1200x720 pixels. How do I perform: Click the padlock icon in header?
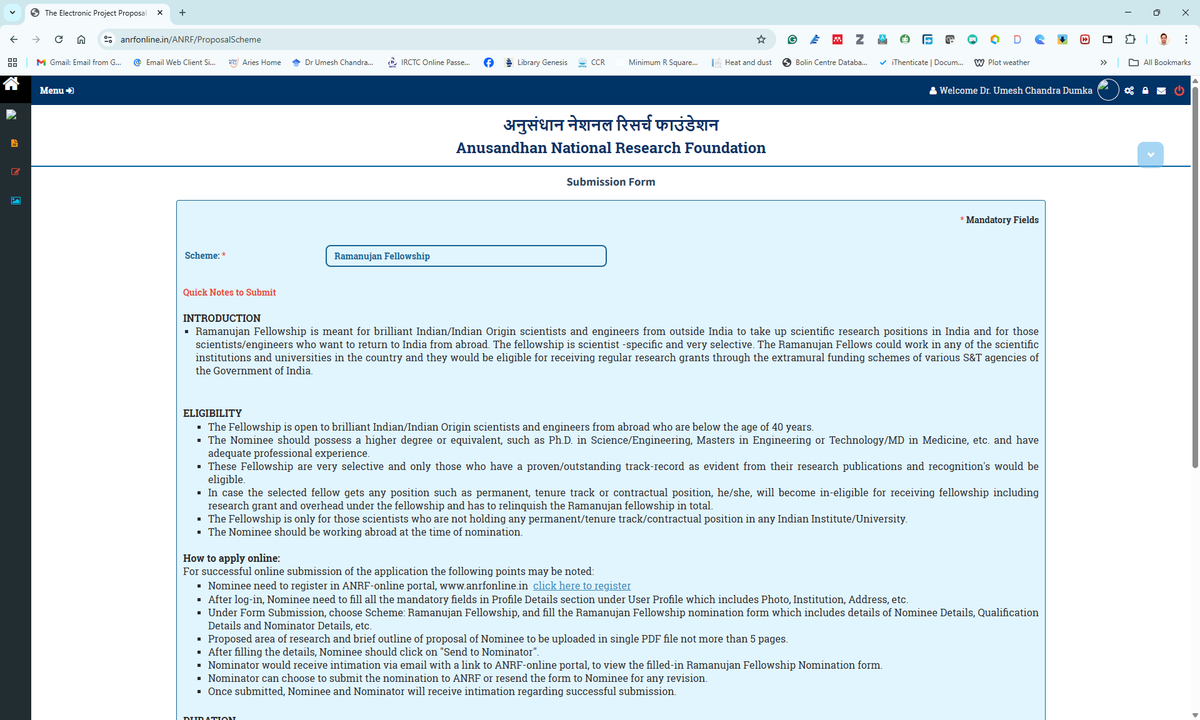click(1145, 91)
